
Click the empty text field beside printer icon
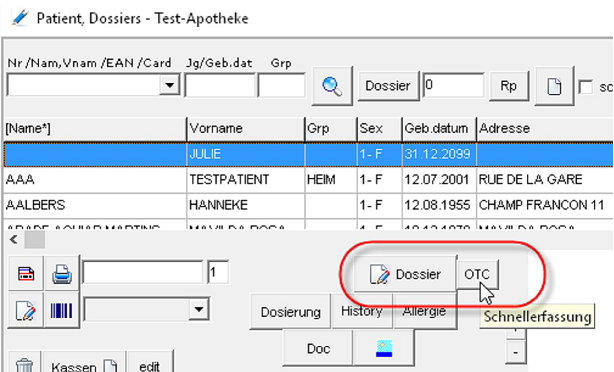click(143, 272)
